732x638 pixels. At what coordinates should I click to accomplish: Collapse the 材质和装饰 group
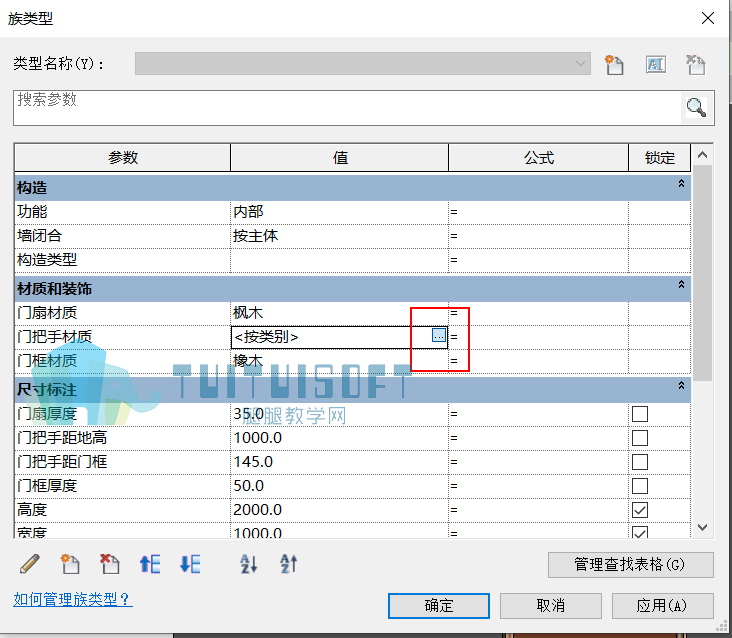pyautogui.click(x=681, y=284)
